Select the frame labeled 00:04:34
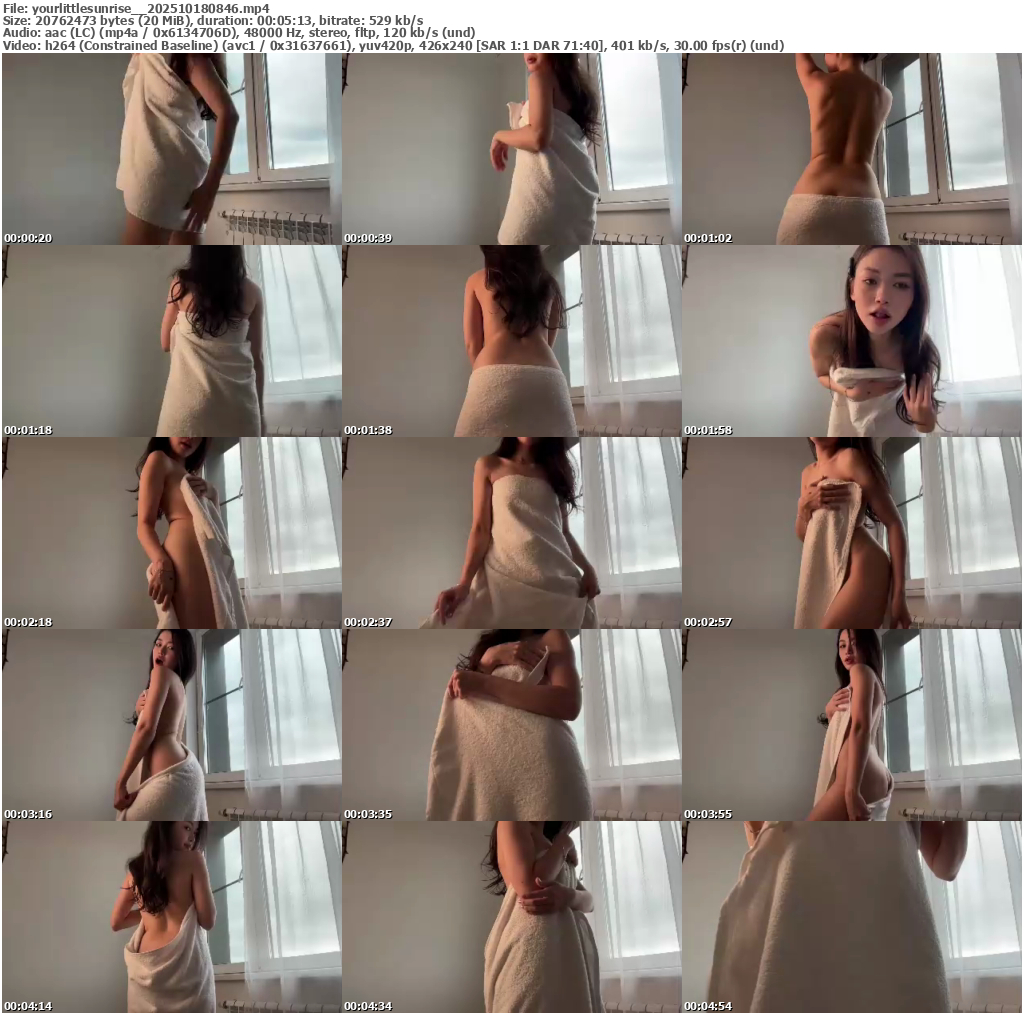The image size is (1024, 1013). pos(511,917)
